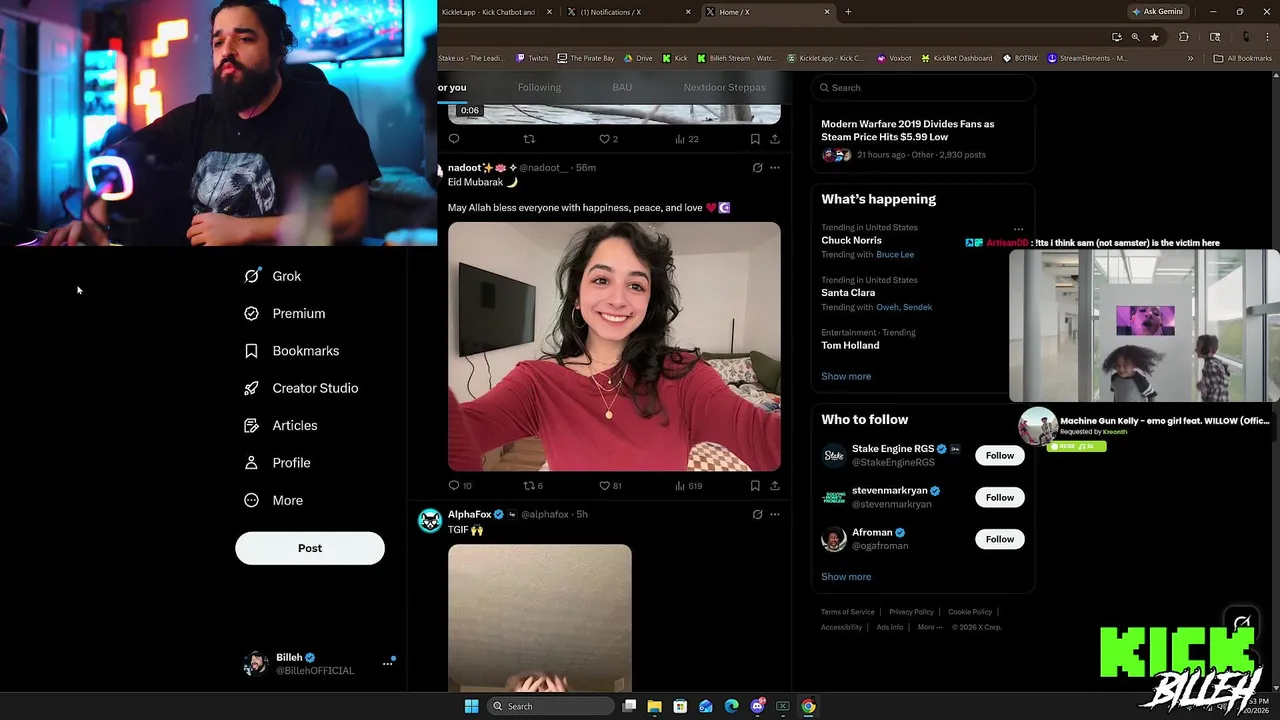Open Premium in the left navigation

click(x=285, y=313)
